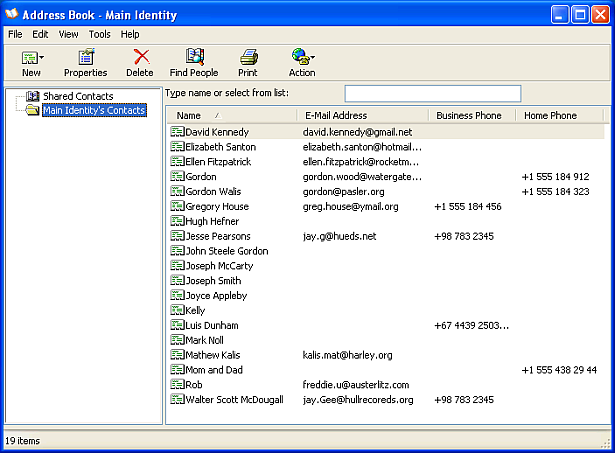This screenshot has height=453, width=615.
Task: Click the Delete toolbar icon
Action: pyautogui.click(x=140, y=57)
